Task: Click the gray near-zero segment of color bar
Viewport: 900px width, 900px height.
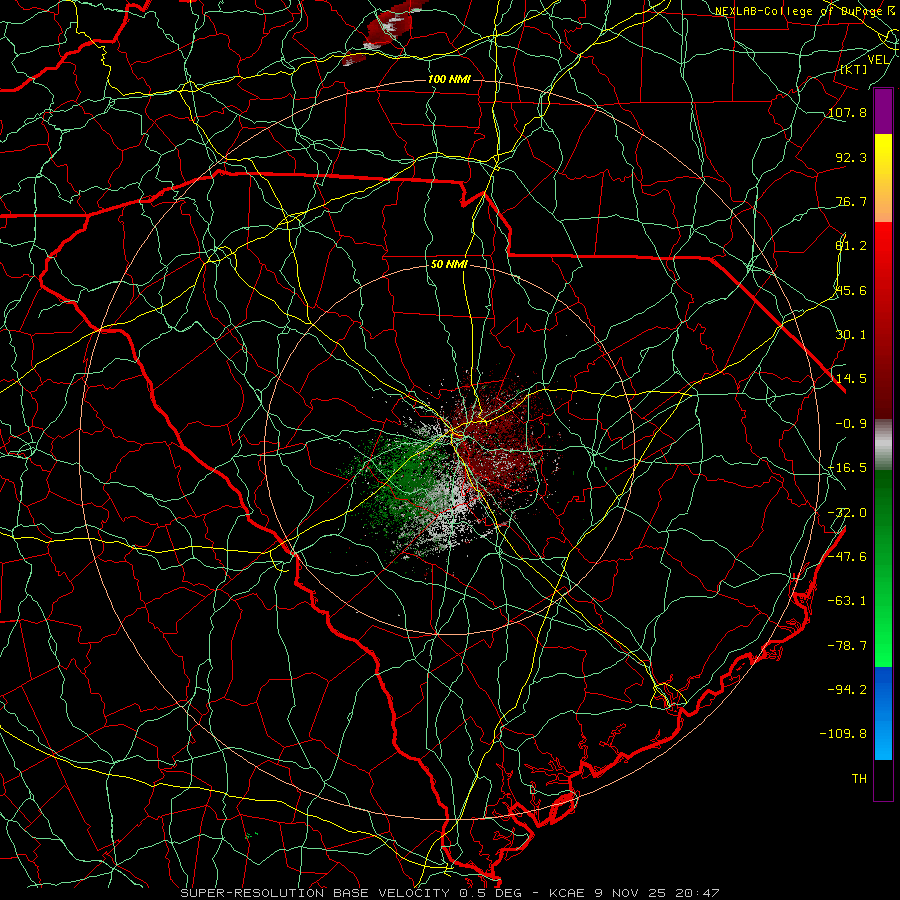Action: point(883,445)
